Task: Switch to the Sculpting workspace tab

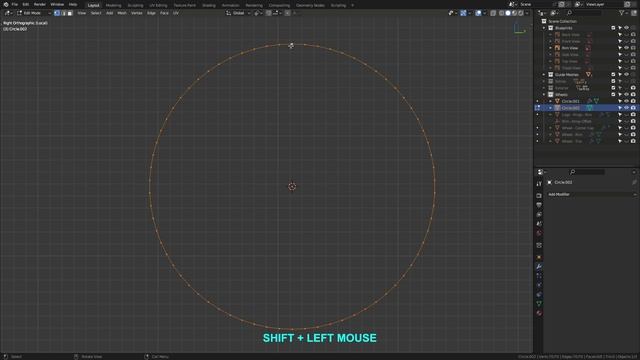Action: (x=135, y=5)
